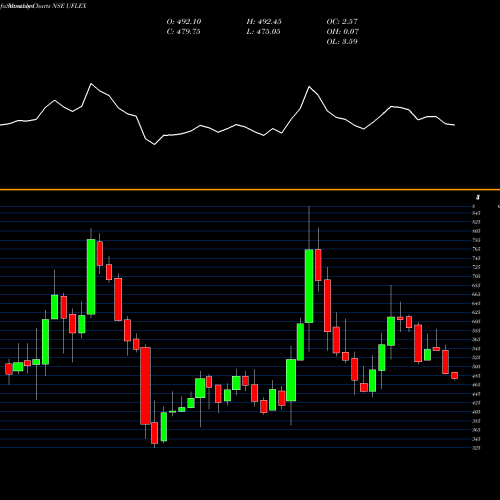
Task: Click the 805 price axis label
Action: tap(476, 231)
